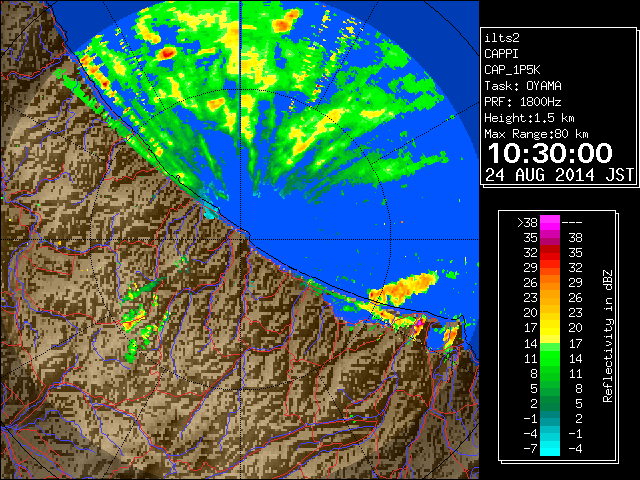Image resolution: width=640 pixels, height=480 pixels.
Task: Click the '>38' legend value
Action: click(527, 223)
